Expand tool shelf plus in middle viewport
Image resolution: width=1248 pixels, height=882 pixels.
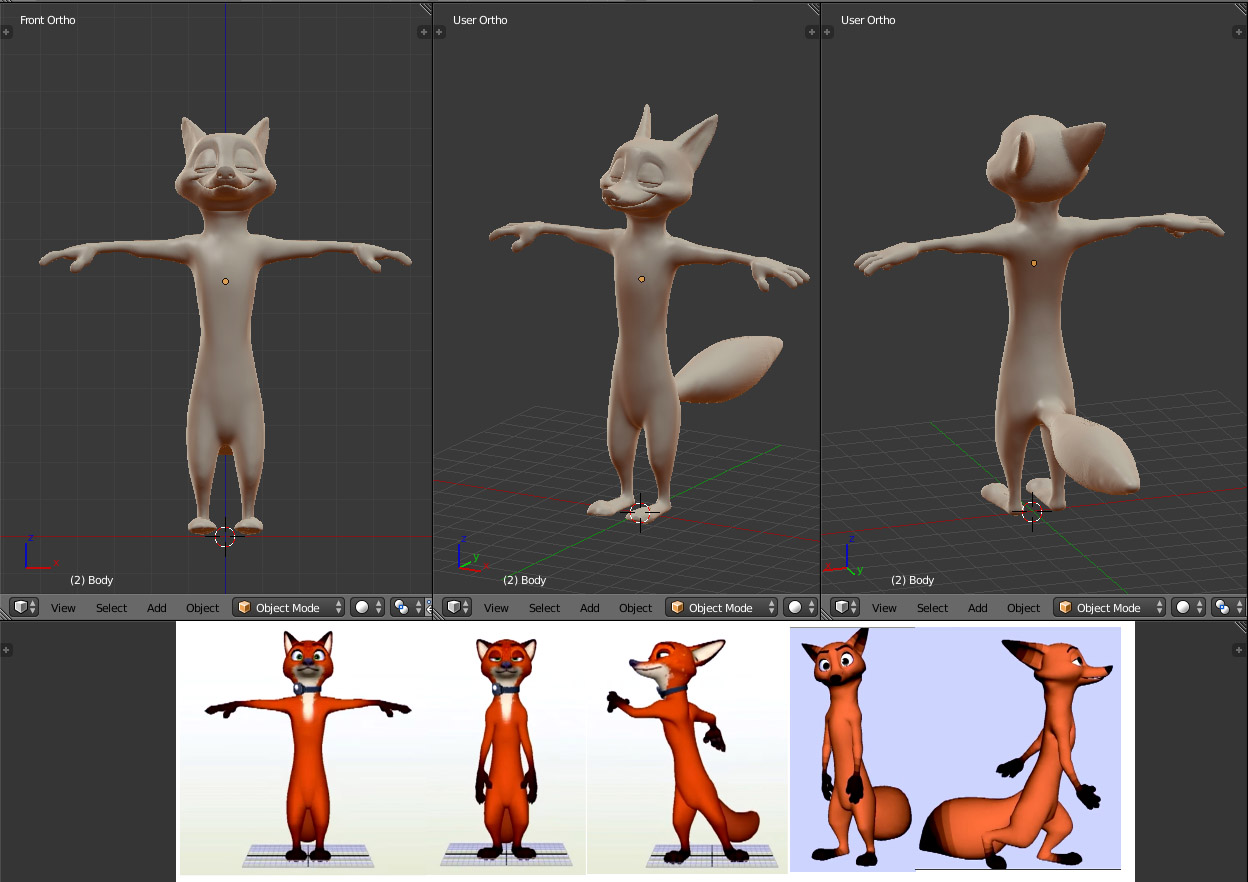pyautogui.click(x=439, y=32)
